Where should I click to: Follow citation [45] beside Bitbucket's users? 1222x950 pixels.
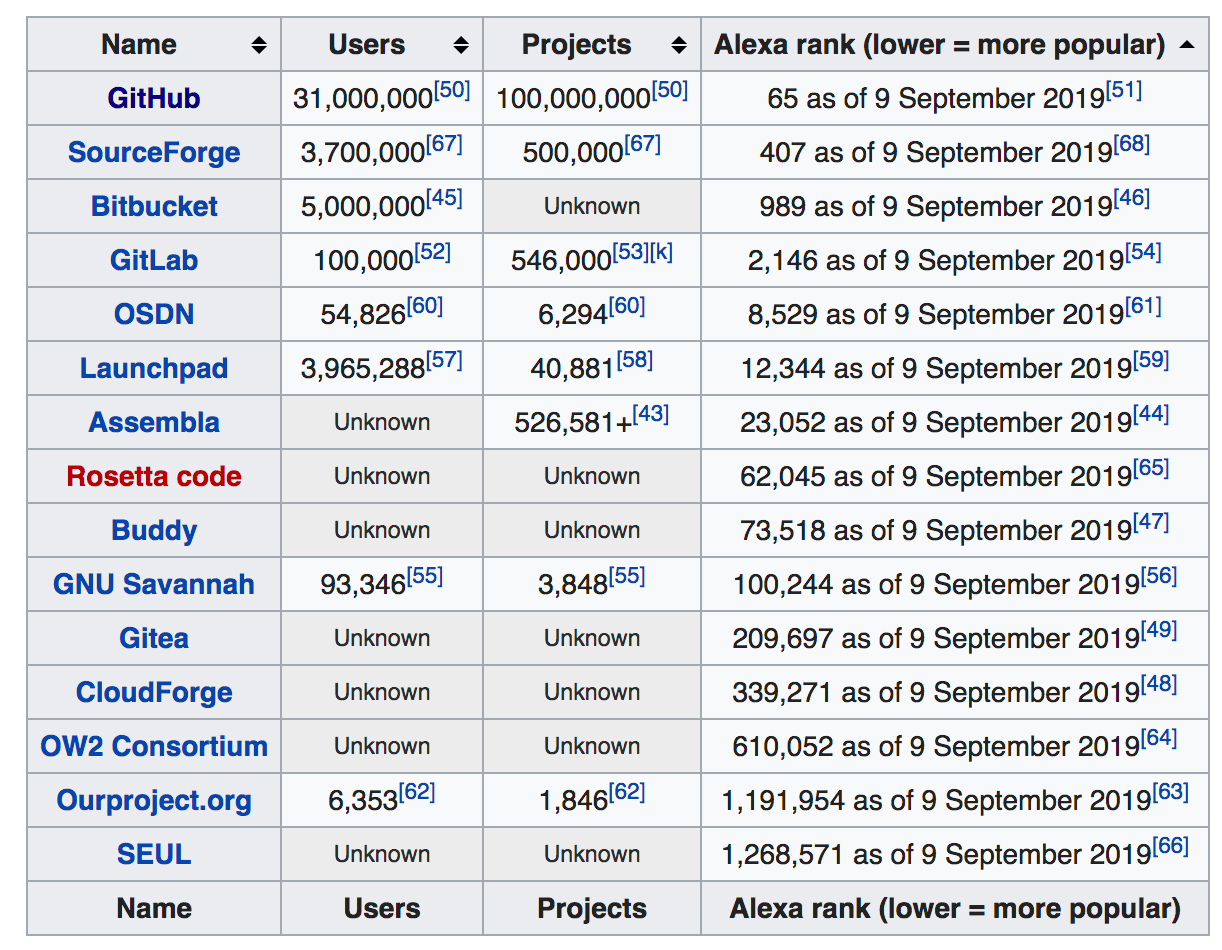(x=444, y=198)
